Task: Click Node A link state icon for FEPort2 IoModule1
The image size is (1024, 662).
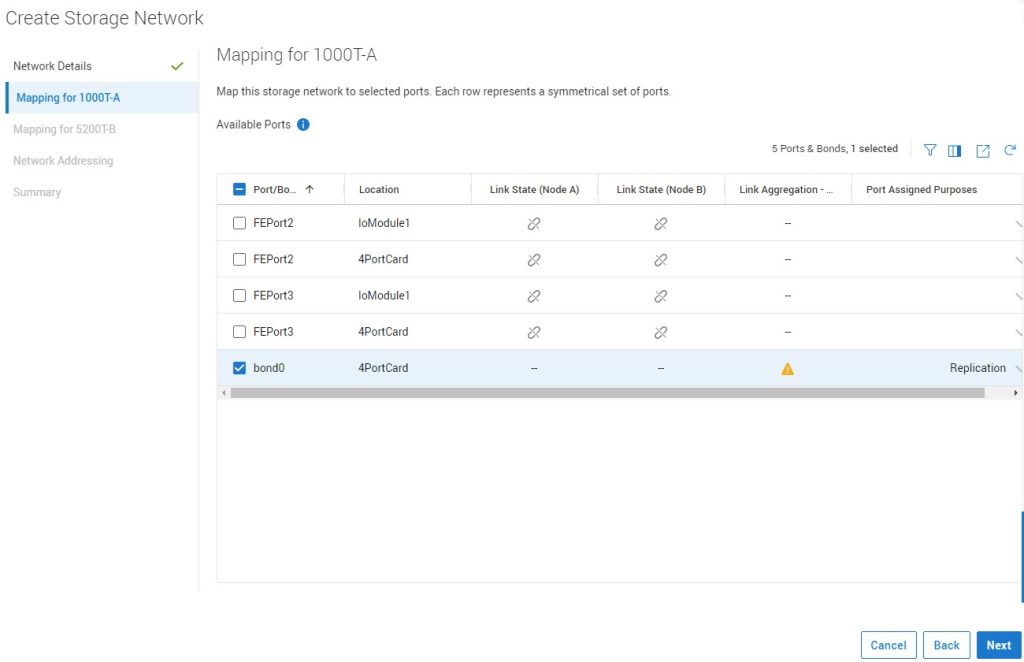Action: click(534, 224)
